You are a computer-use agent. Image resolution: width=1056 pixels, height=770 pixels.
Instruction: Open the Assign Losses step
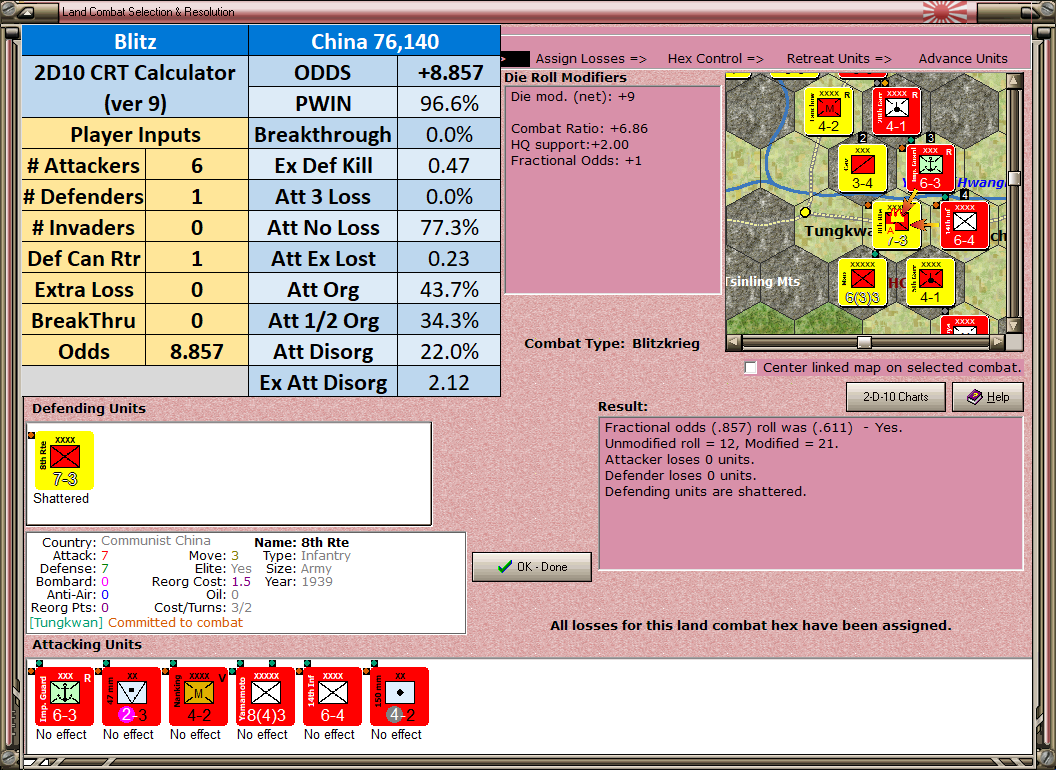click(x=591, y=59)
